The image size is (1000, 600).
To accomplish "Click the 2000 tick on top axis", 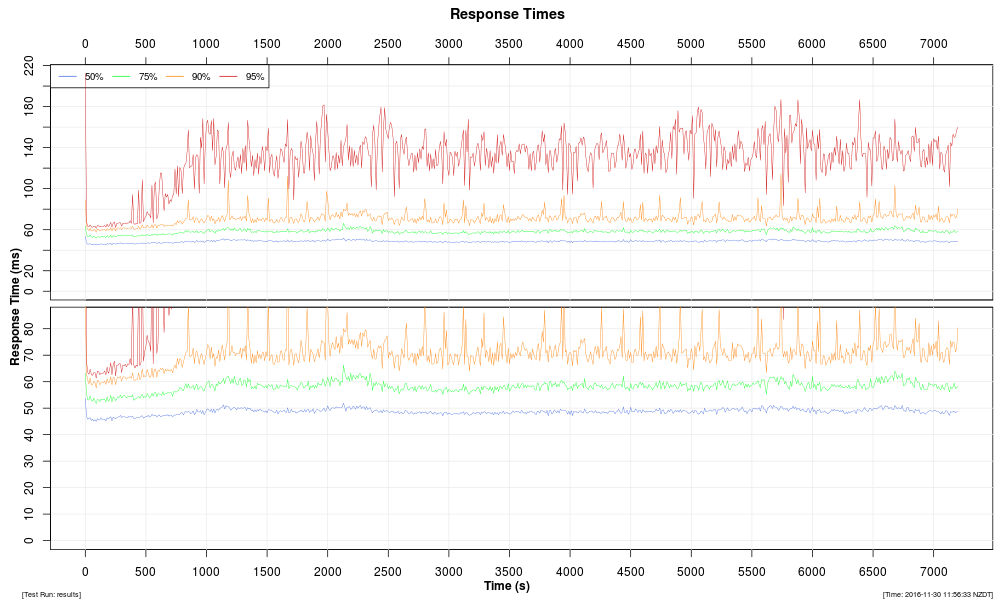I will tap(327, 44).
